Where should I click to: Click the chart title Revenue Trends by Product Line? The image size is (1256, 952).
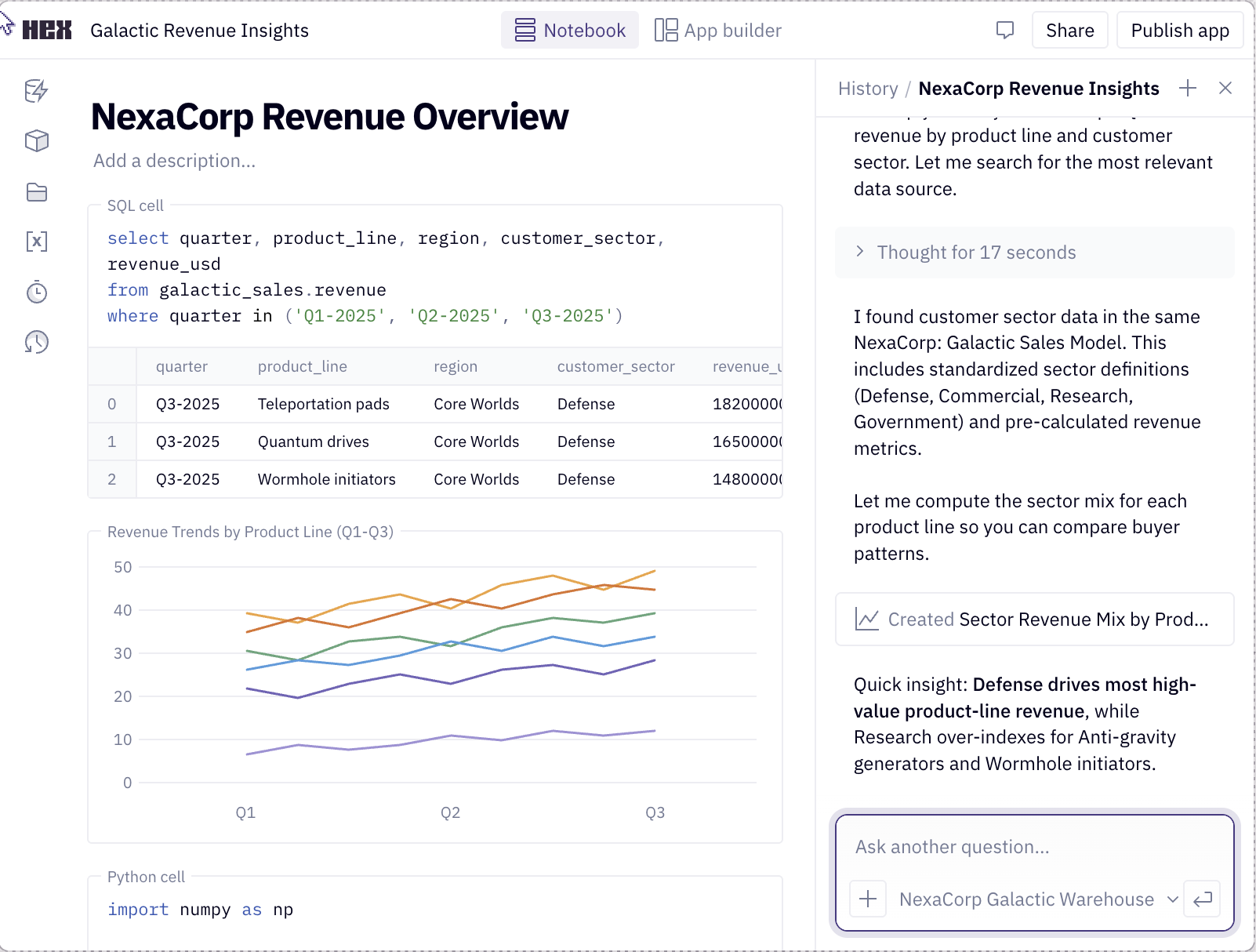(x=251, y=532)
